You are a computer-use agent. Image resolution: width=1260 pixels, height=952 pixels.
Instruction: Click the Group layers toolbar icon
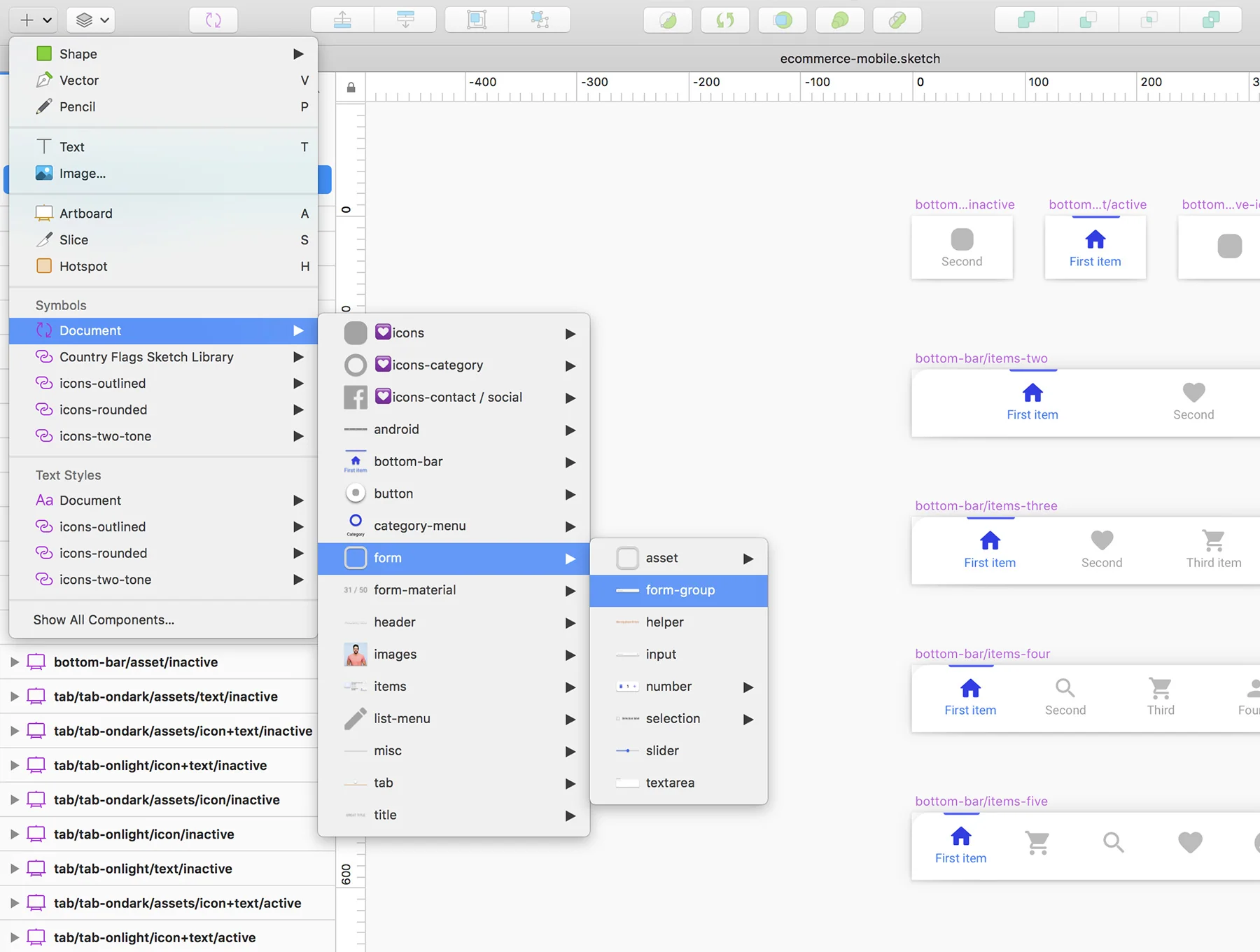(477, 20)
